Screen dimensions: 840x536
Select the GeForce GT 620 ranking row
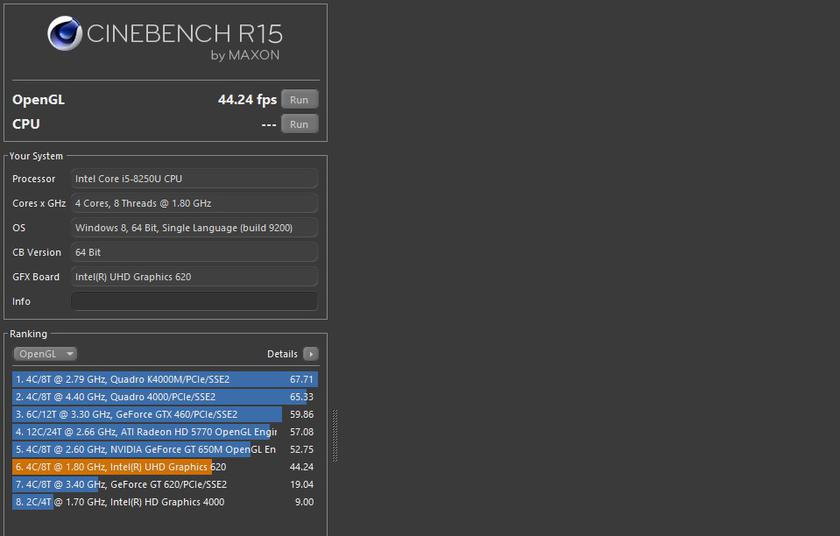(x=165, y=484)
